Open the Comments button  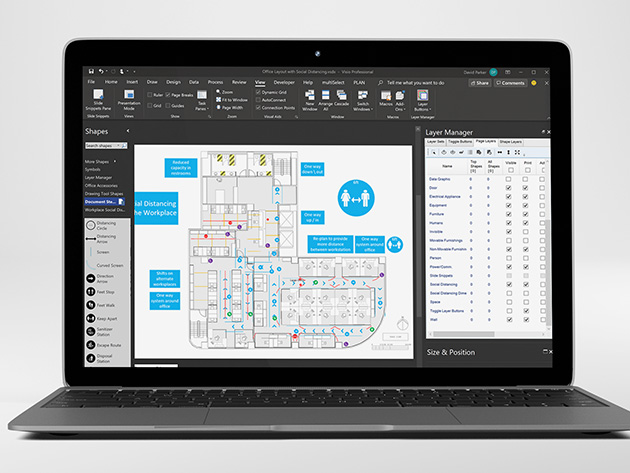coord(511,83)
